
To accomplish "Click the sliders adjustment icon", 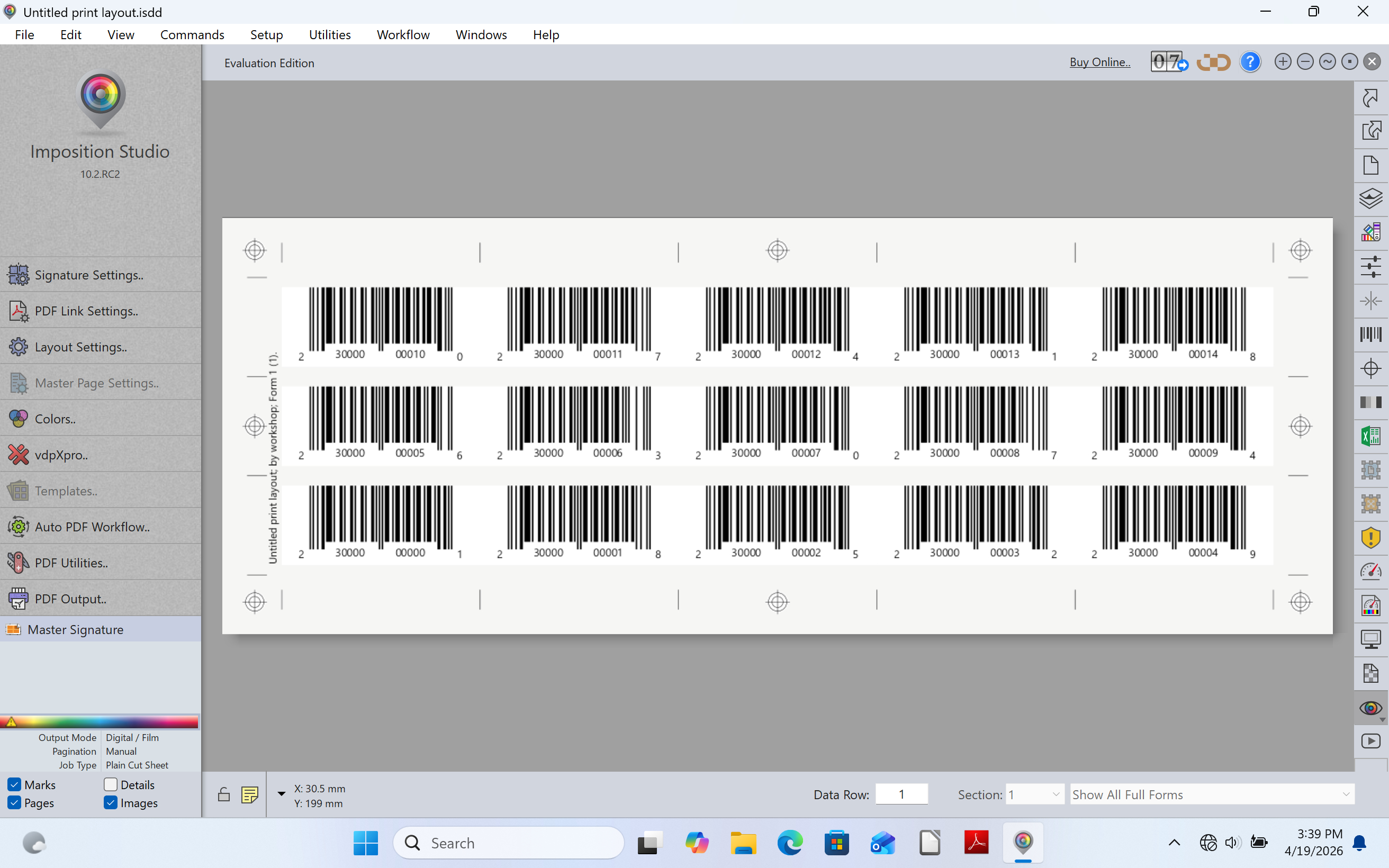I will point(1370,267).
